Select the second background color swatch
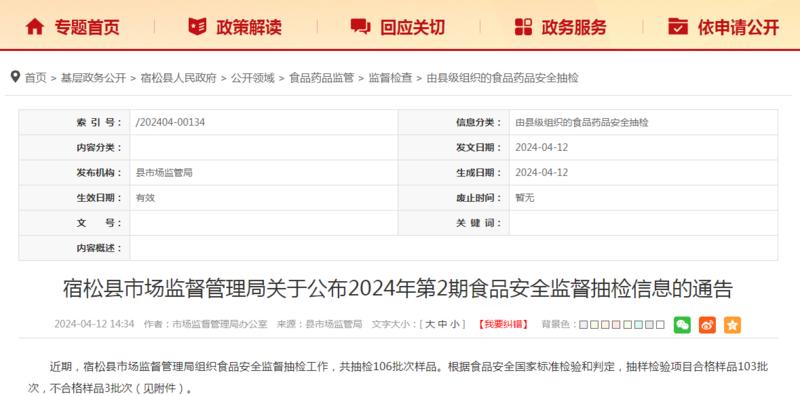Screen dimensions: 800x396 coord(594,325)
